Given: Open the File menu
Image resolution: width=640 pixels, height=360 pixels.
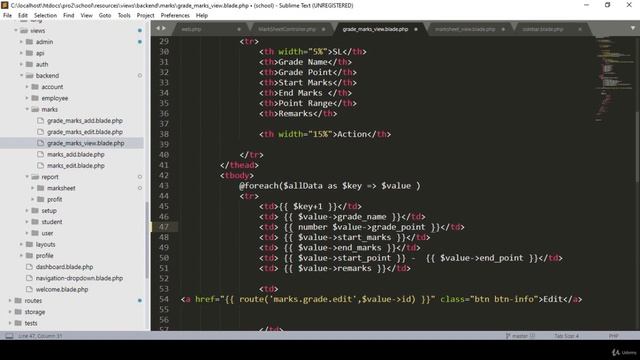Looking at the screenshot, I should click(7, 16).
